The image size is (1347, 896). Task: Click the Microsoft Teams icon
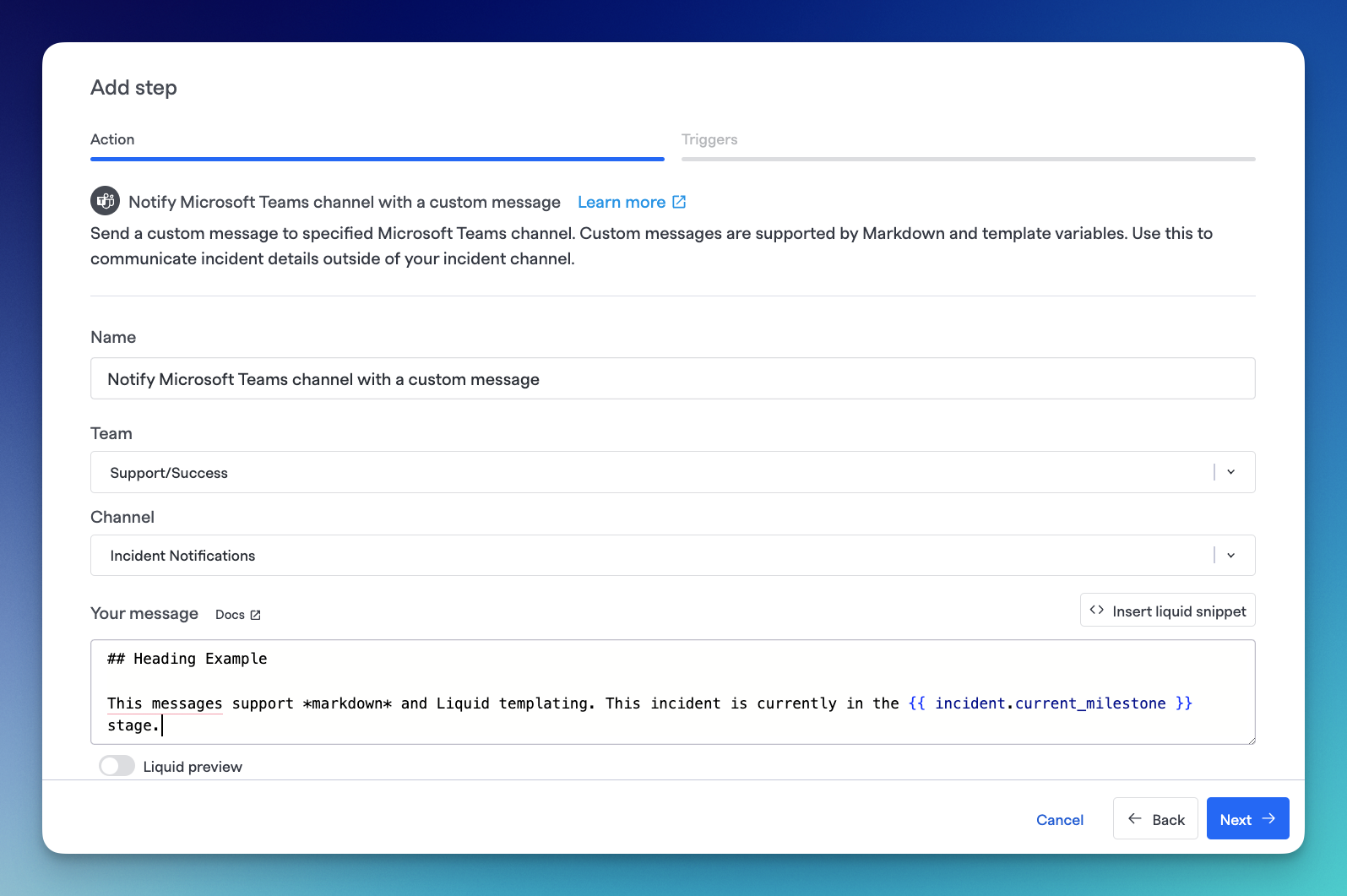point(106,201)
